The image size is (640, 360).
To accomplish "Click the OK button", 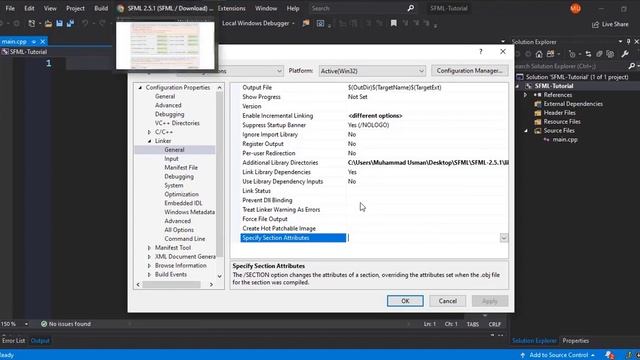I will pos(405,301).
